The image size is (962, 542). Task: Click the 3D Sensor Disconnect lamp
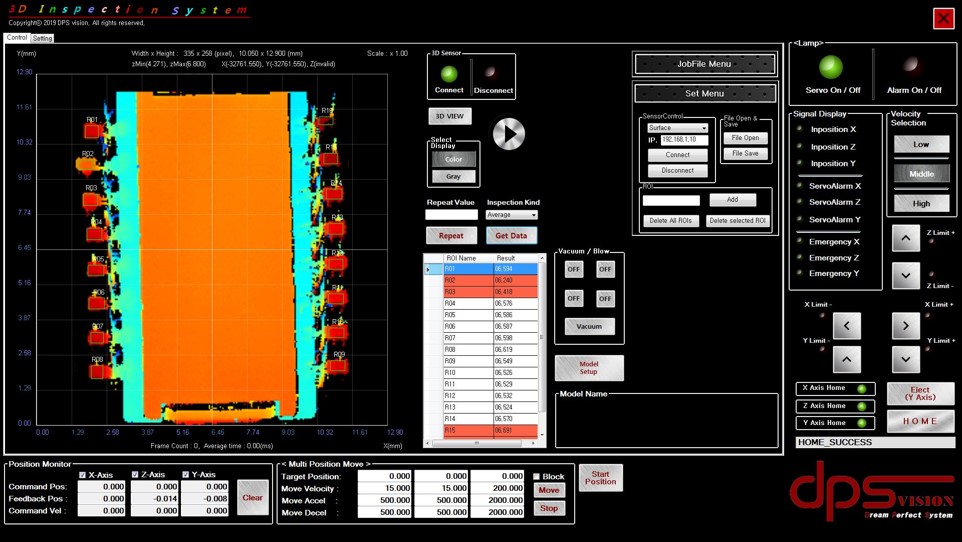click(x=491, y=73)
